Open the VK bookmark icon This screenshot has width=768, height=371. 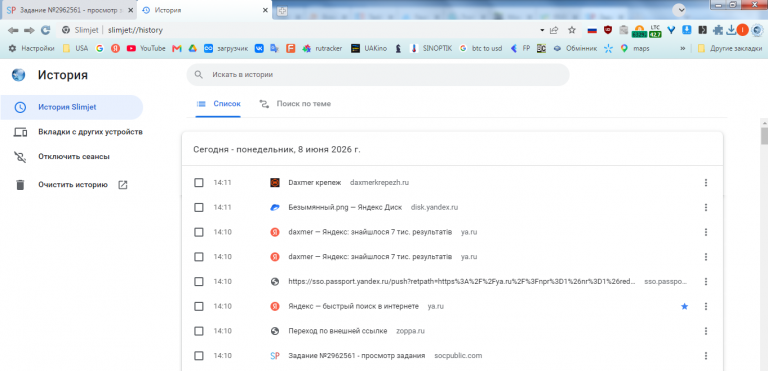point(259,49)
